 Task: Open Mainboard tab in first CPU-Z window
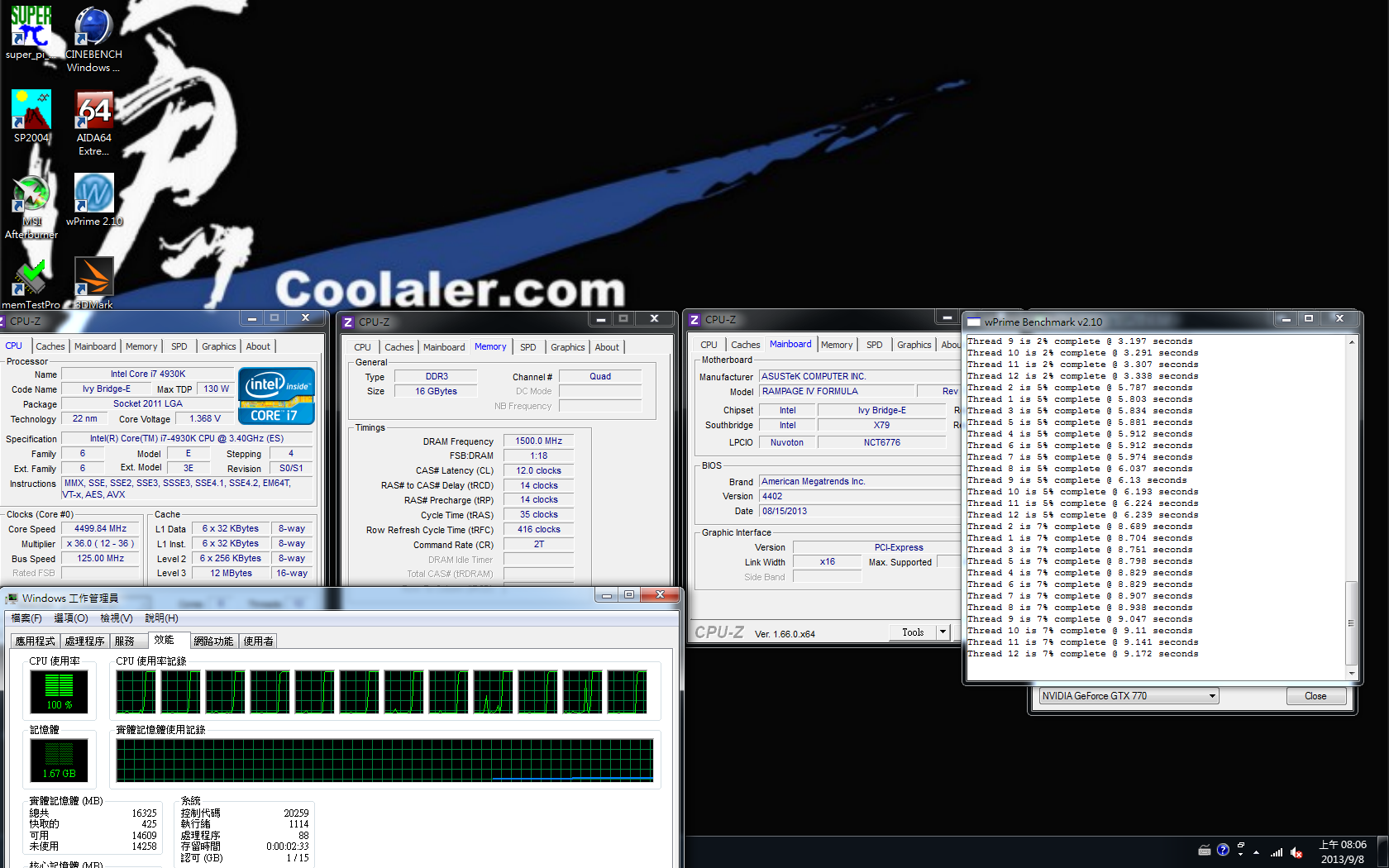point(95,346)
